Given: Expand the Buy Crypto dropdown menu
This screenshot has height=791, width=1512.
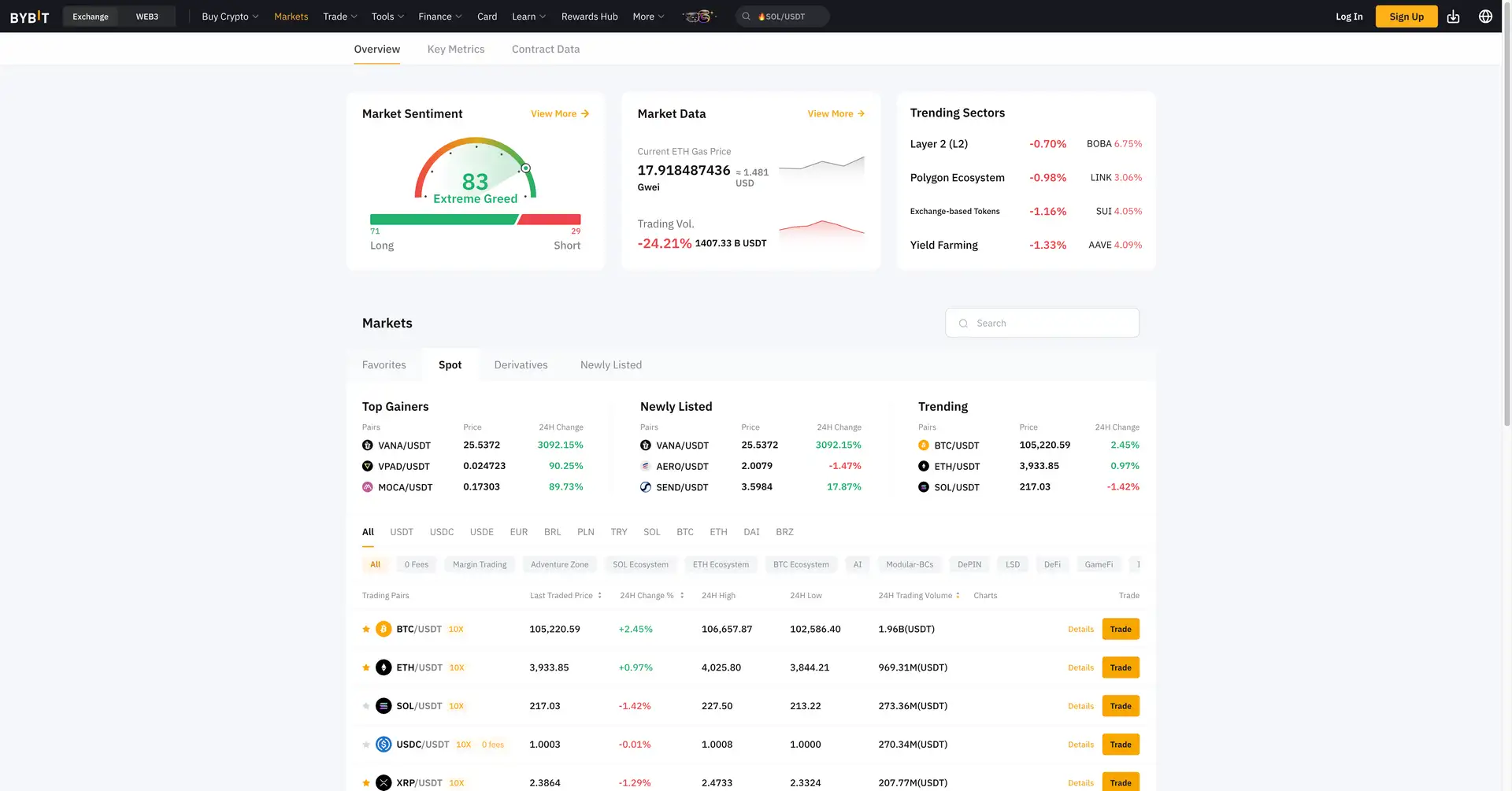Looking at the screenshot, I should click(x=230, y=17).
